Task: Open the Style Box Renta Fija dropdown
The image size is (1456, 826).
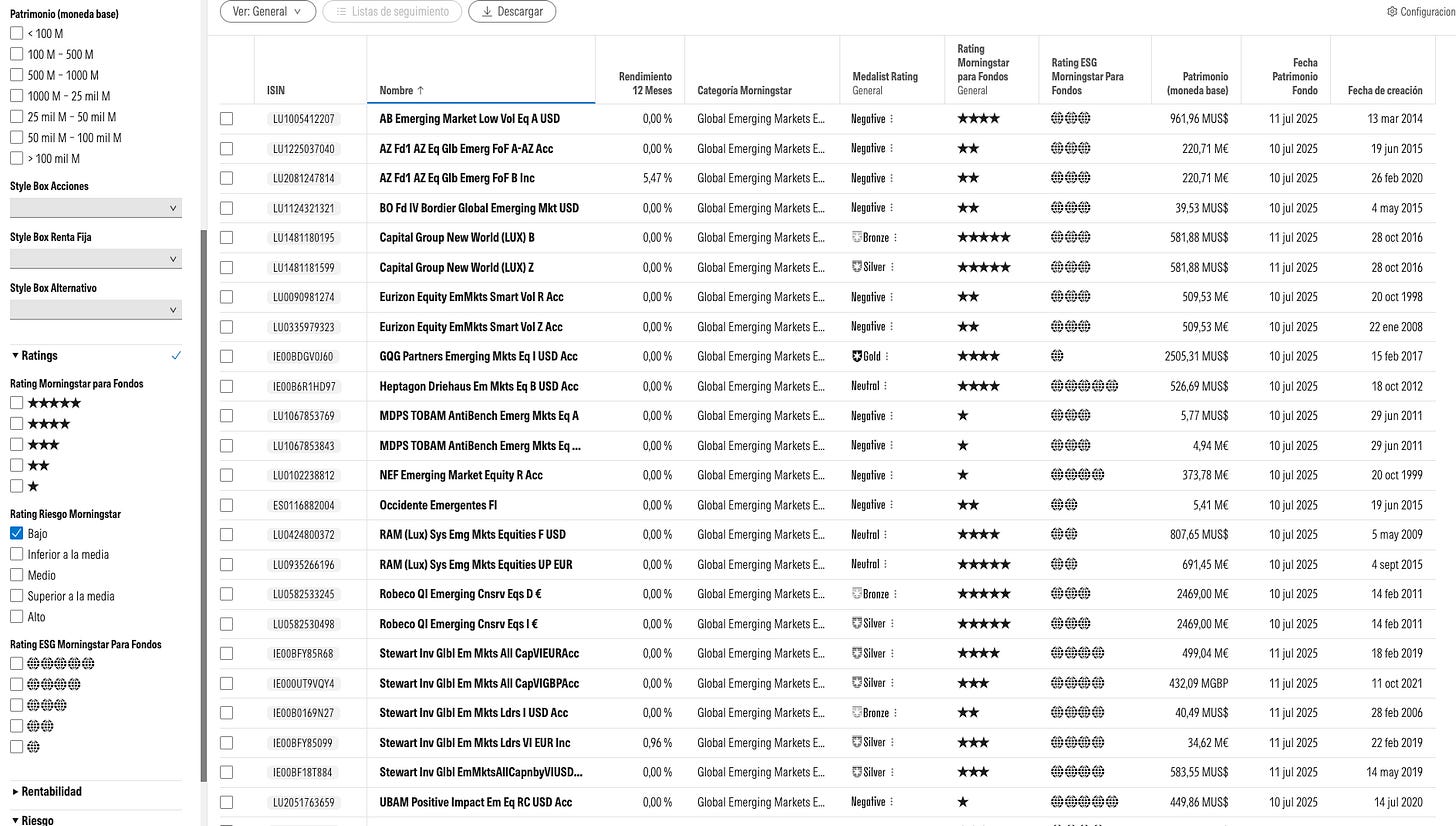Action: pos(96,259)
